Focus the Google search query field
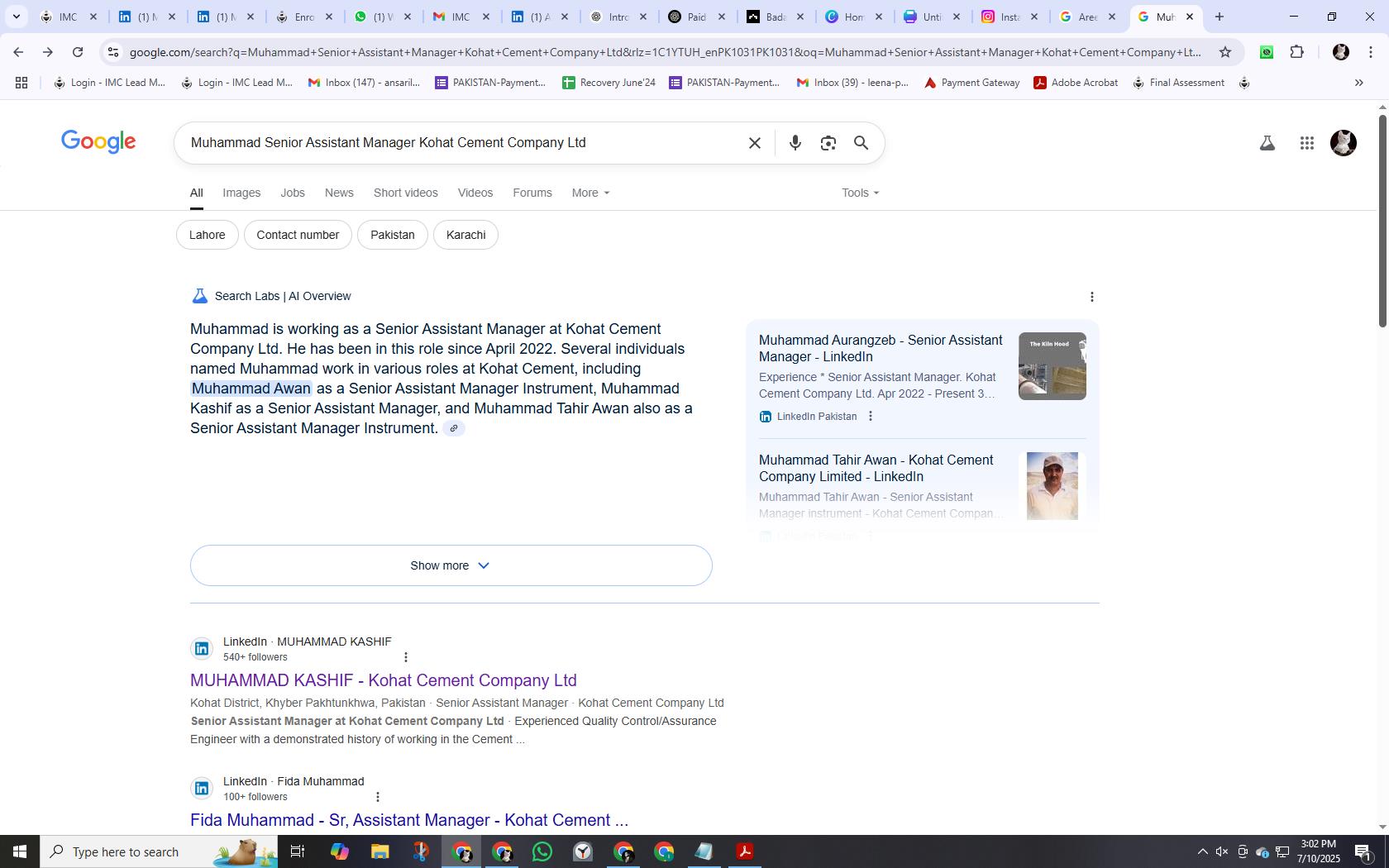 [x=463, y=143]
